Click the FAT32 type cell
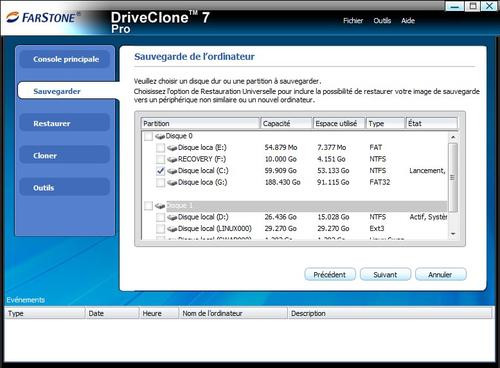 [x=380, y=183]
